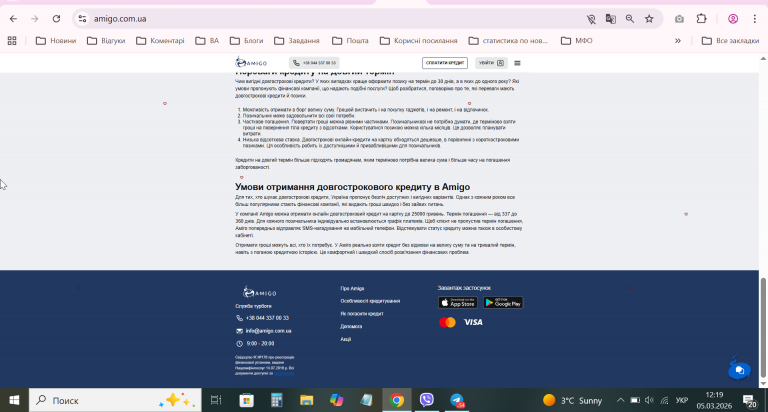The width and height of the screenshot is (768, 412).
Task: Click the App Store download badge
Action: (457, 303)
